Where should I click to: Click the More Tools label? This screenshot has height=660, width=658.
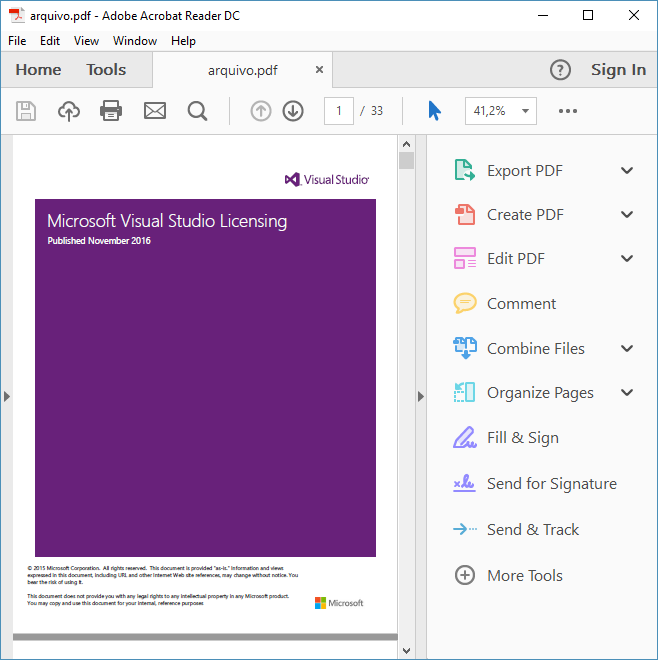coord(525,575)
